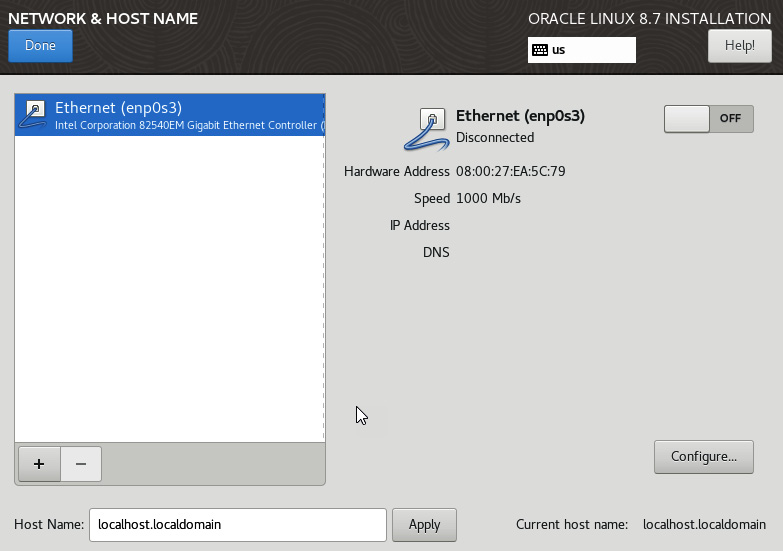Click the Host Name: label
This screenshot has width=783, height=551.
(x=49, y=525)
